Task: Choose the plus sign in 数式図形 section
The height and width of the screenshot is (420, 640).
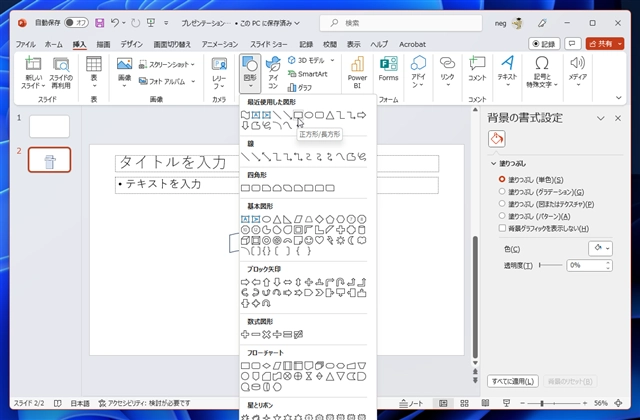Action: coord(245,334)
